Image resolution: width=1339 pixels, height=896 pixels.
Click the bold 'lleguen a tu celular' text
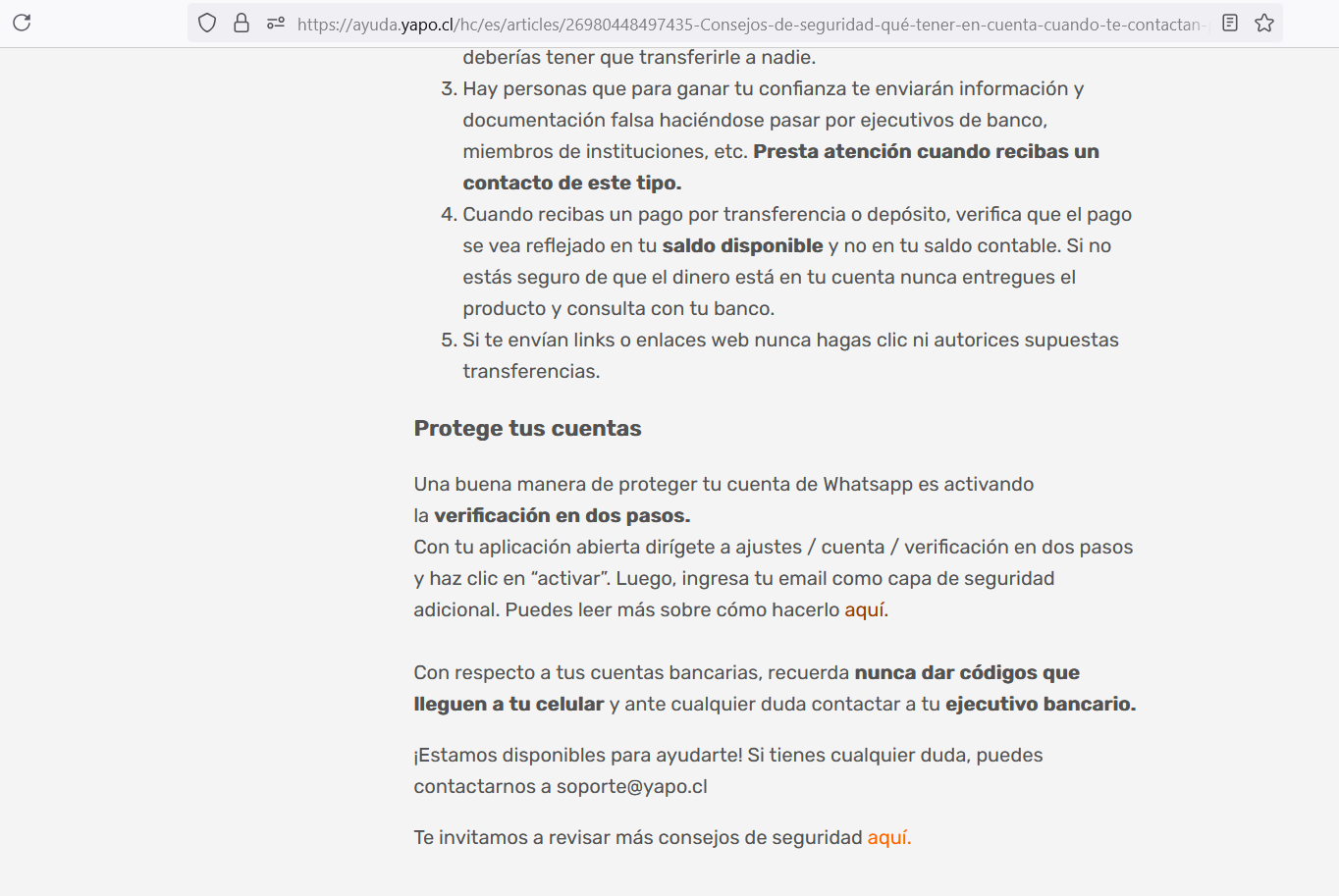coord(509,704)
